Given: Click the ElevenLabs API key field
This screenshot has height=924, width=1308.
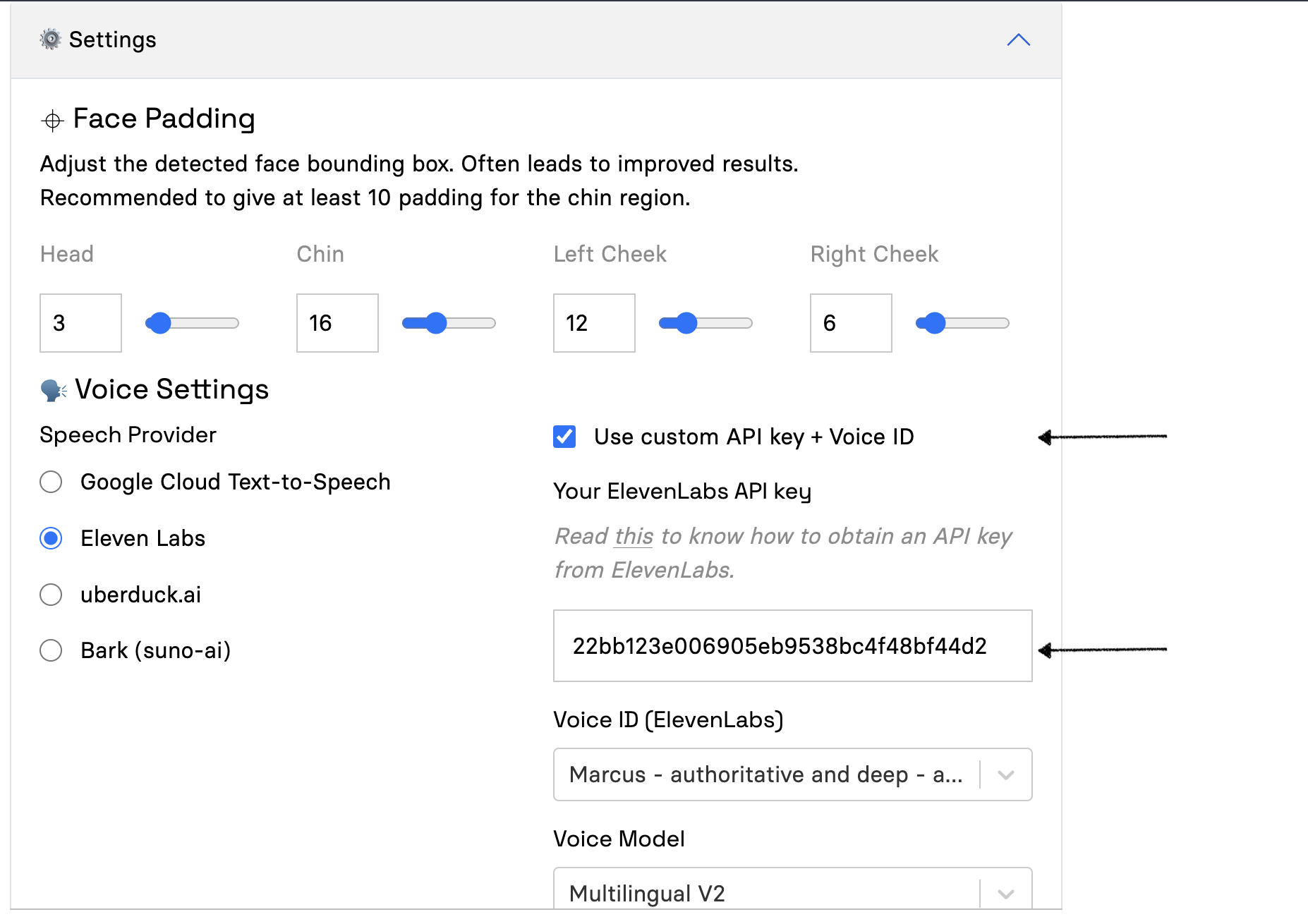Looking at the screenshot, I should point(793,646).
